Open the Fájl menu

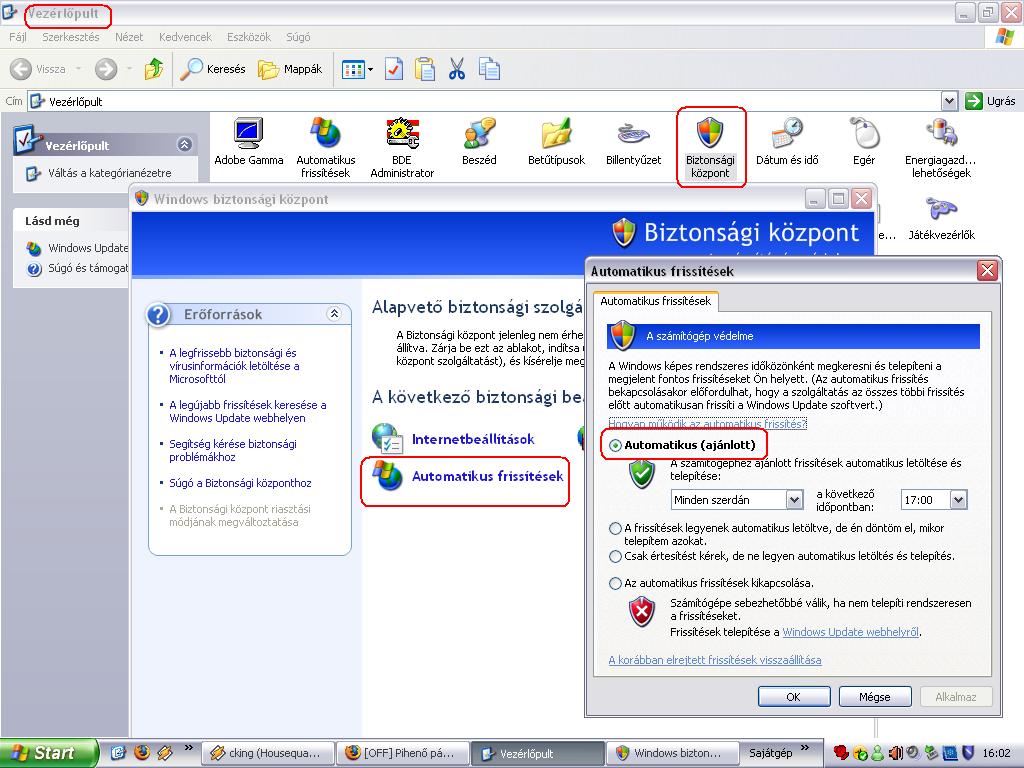point(18,37)
